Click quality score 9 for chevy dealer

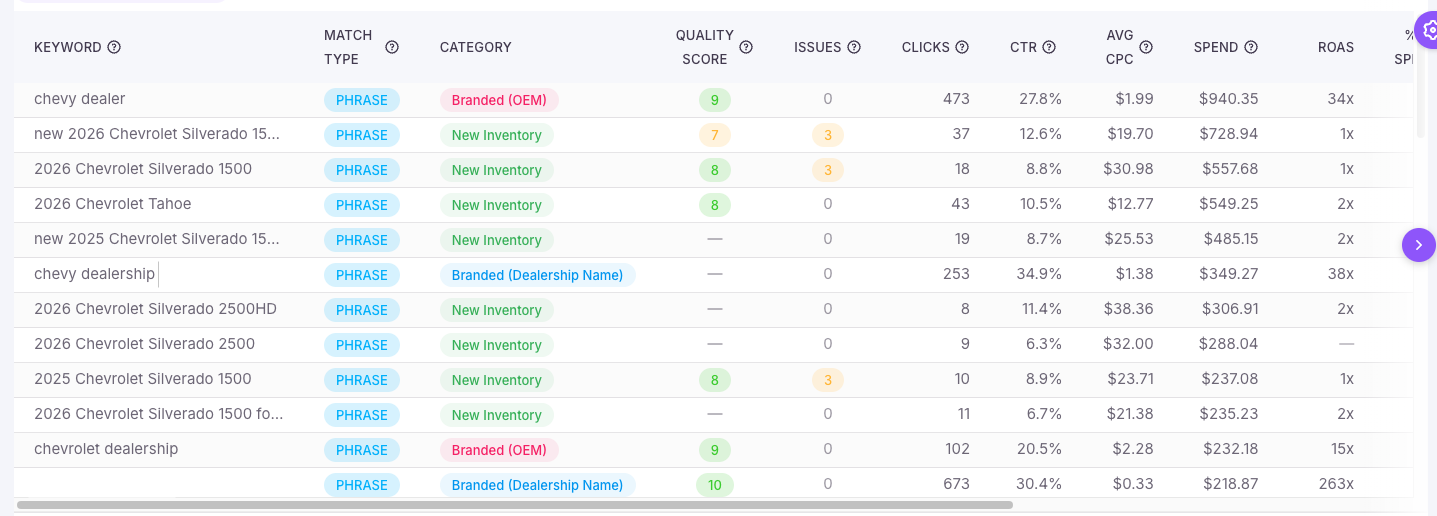715,100
